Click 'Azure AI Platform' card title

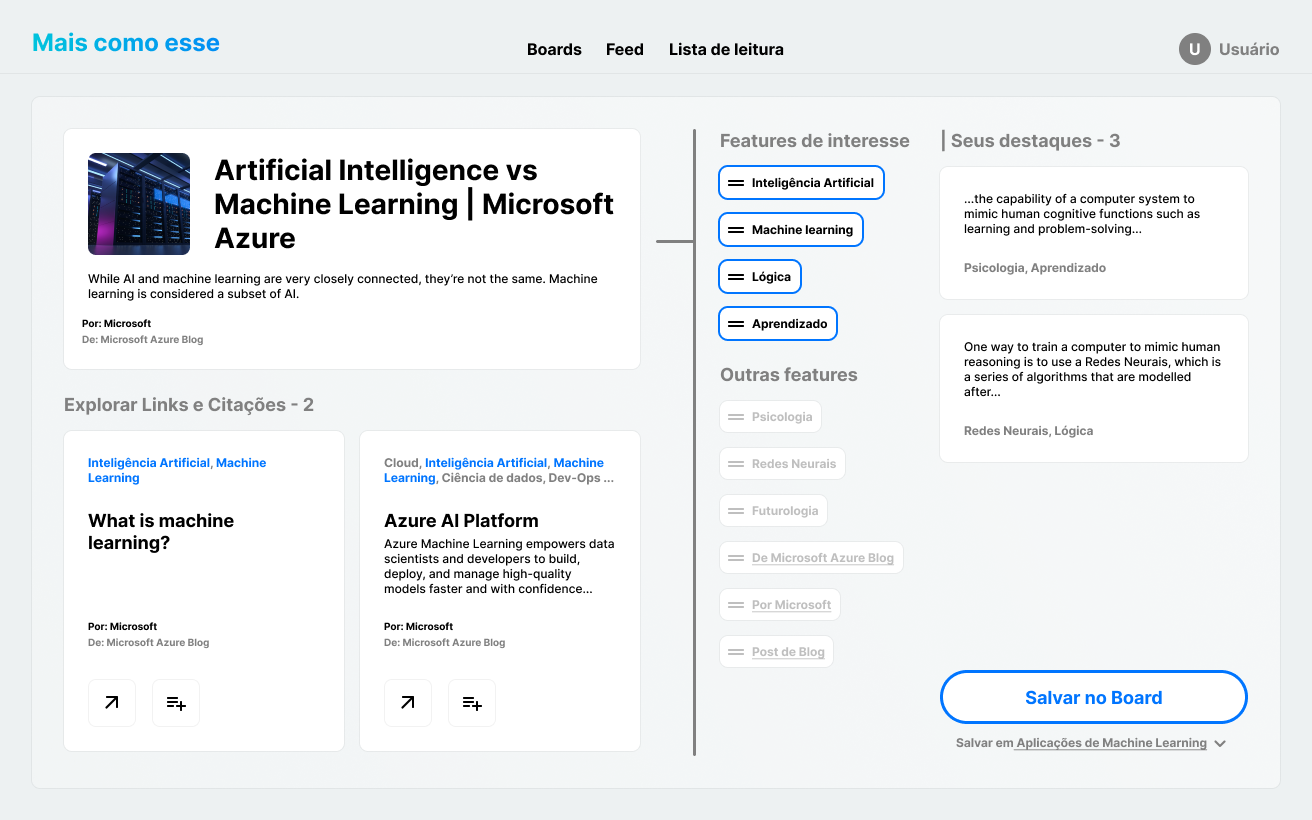[461, 521]
